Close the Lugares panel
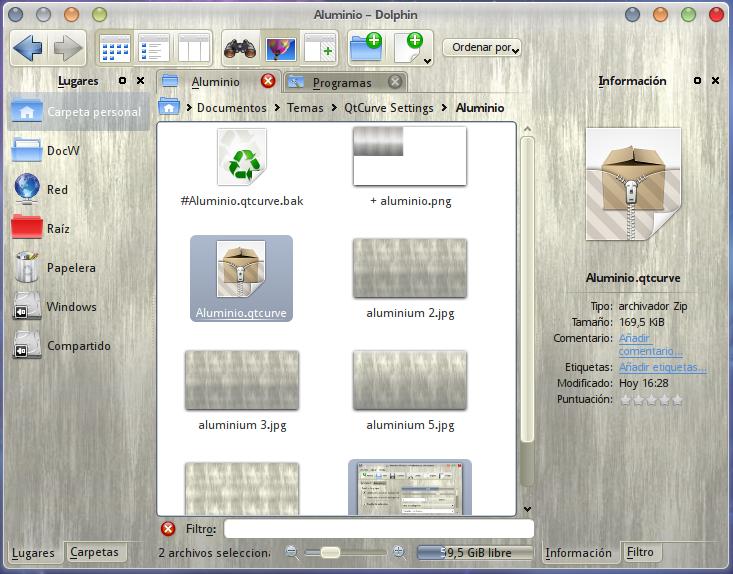 point(140,80)
